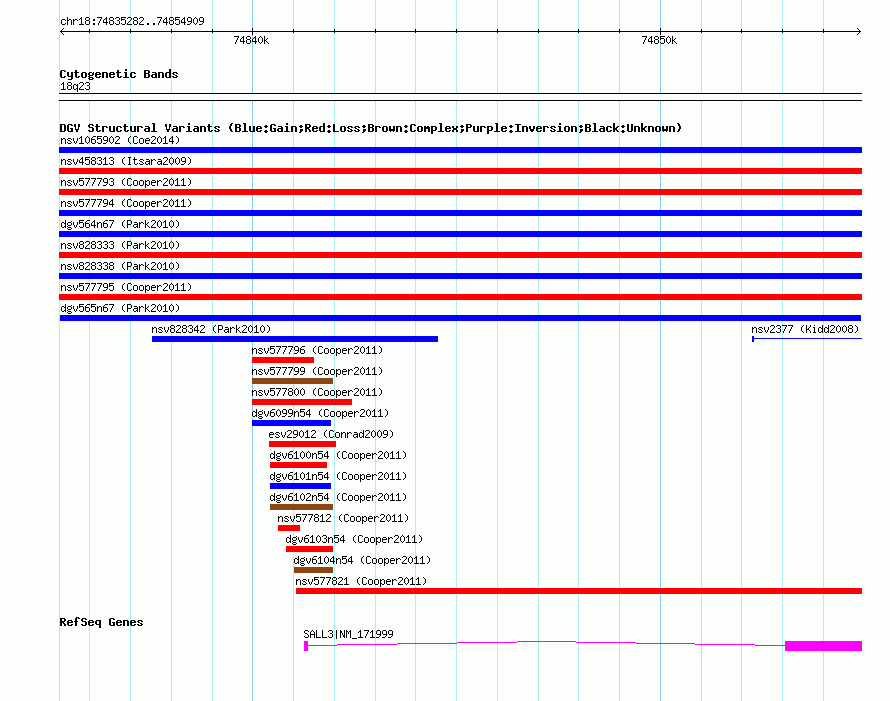Click red bar under dgv6100n54
This screenshot has height=701, width=890.
pos(299,465)
